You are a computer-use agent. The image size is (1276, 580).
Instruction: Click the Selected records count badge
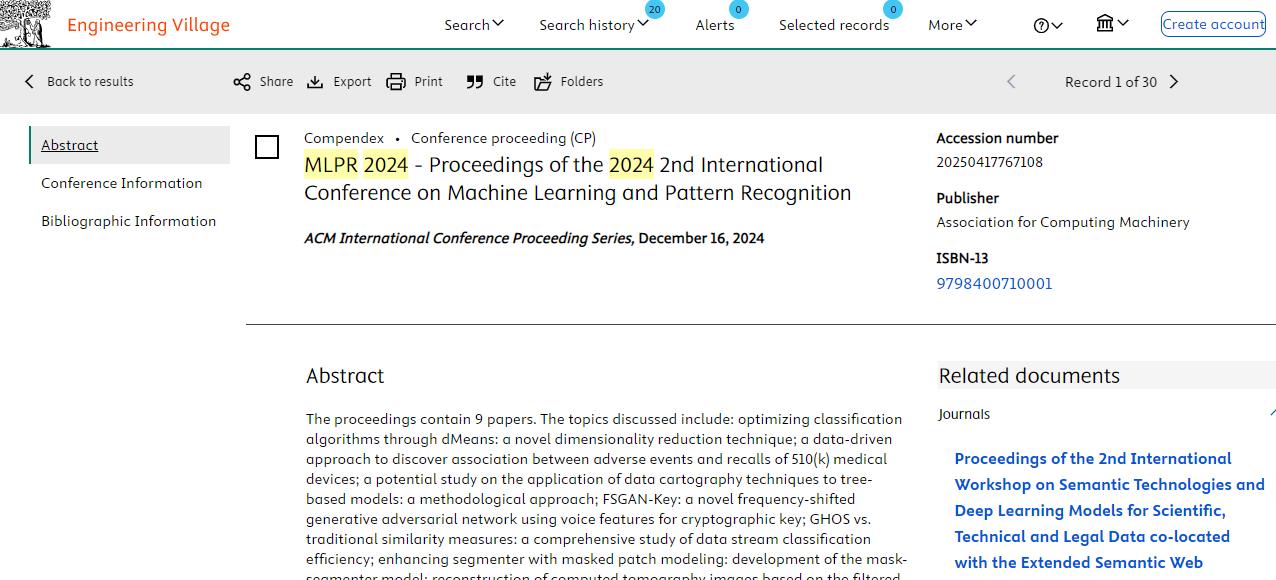(x=893, y=10)
